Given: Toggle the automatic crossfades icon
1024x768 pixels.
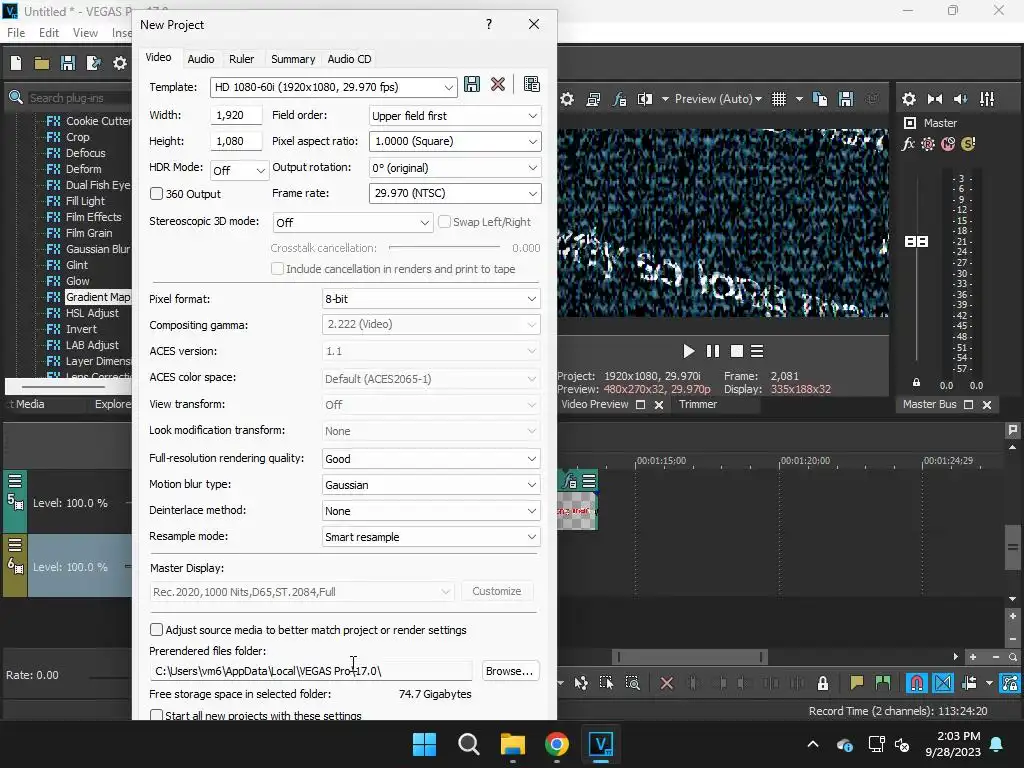Looking at the screenshot, I should [x=943, y=684].
